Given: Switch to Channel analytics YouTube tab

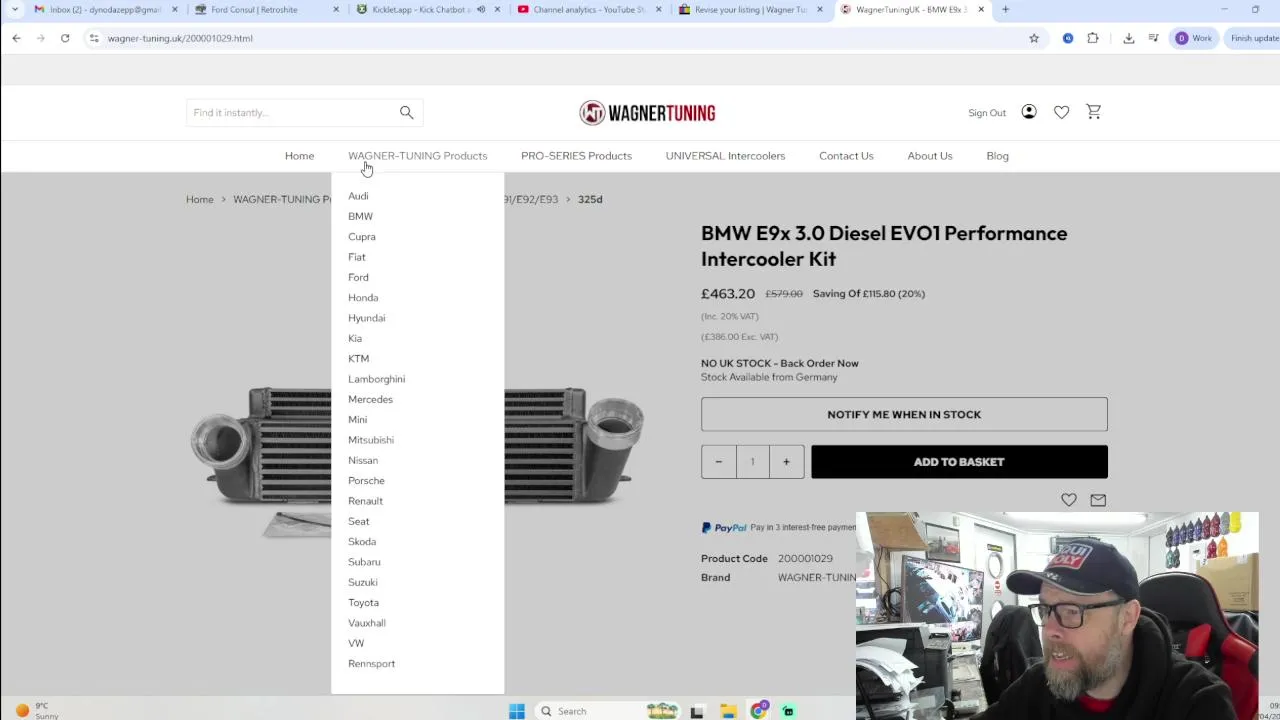Looking at the screenshot, I should pos(590,10).
